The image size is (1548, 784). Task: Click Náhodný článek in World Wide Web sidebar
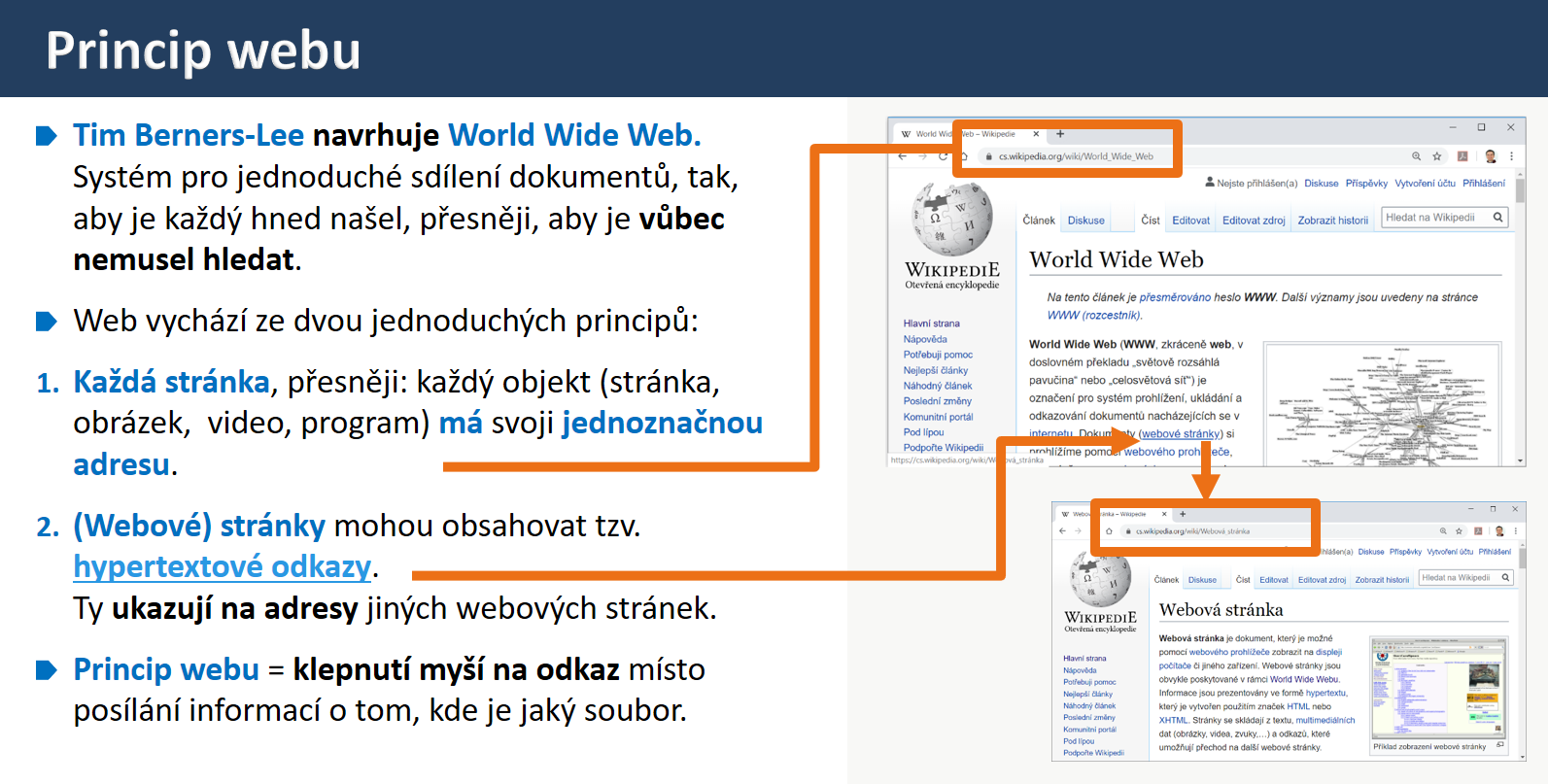(x=938, y=386)
